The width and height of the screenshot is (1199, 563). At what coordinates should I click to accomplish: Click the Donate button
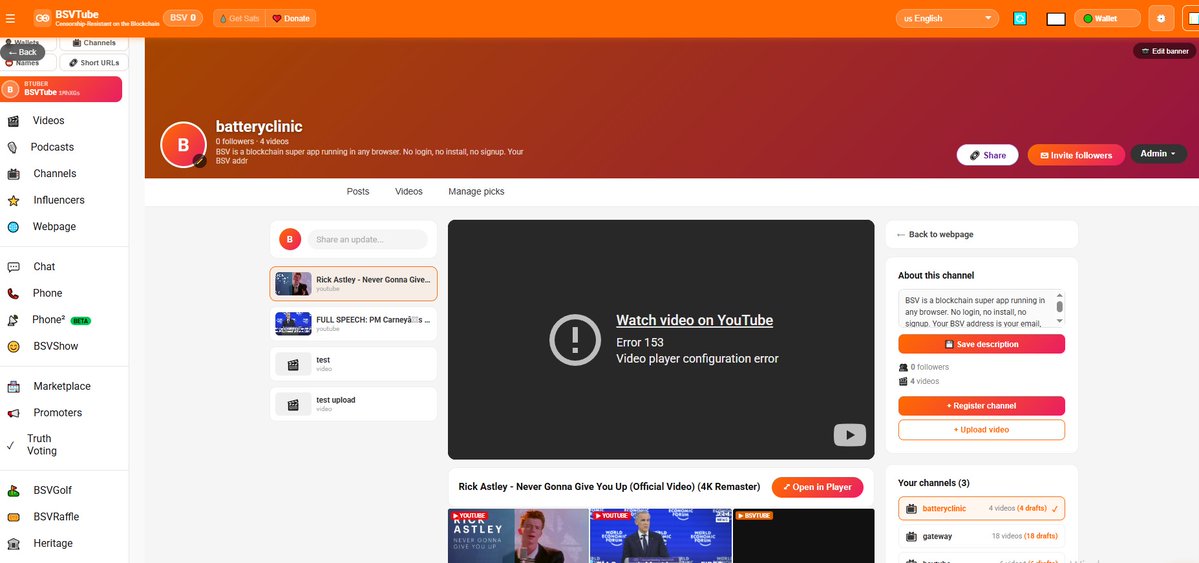(291, 18)
